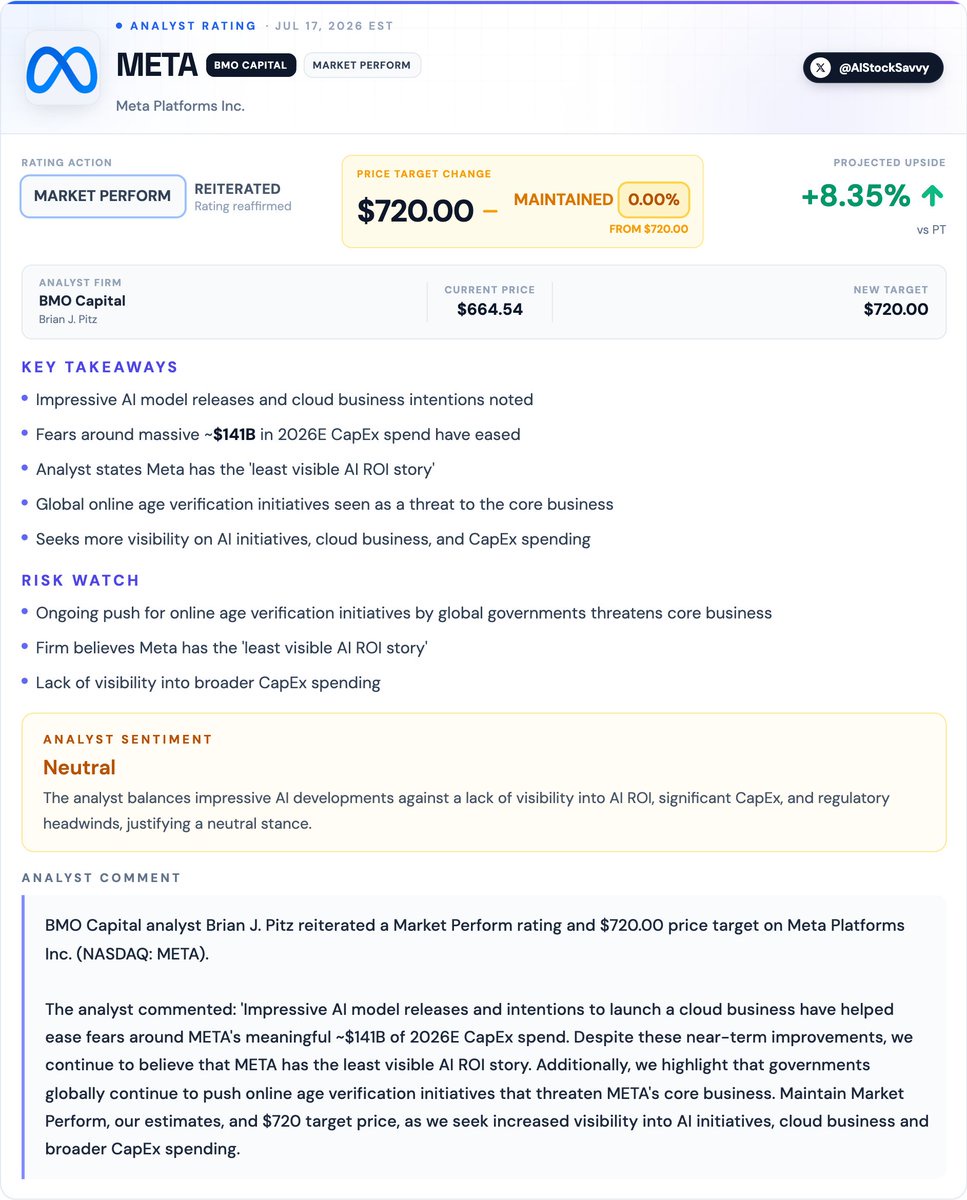
Task: Click the Brian J. Pitz analyst name
Action: [68, 320]
